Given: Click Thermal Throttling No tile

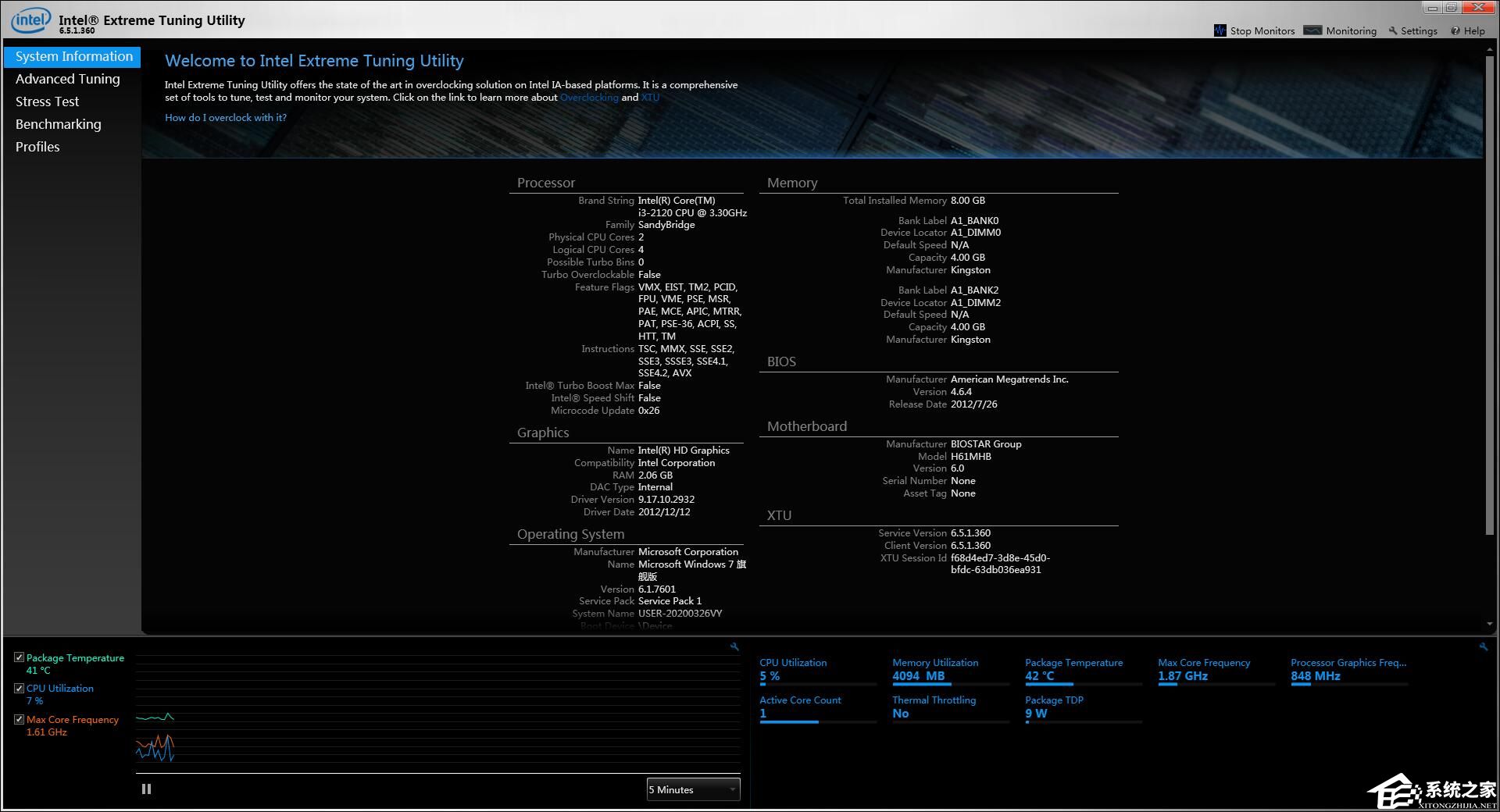Looking at the screenshot, I should [x=951, y=709].
